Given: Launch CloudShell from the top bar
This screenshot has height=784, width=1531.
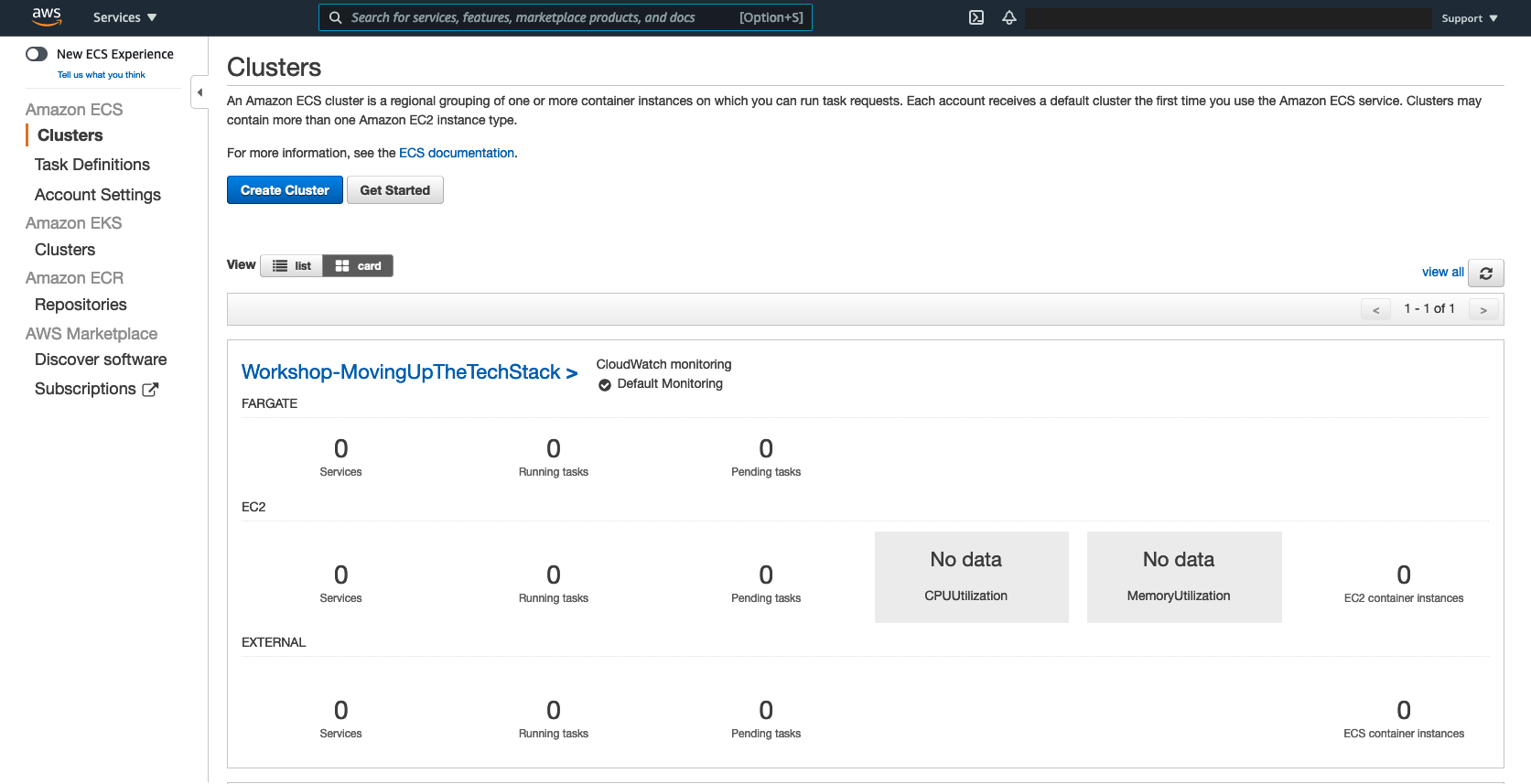Looking at the screenshot, I should click(976, 17).
